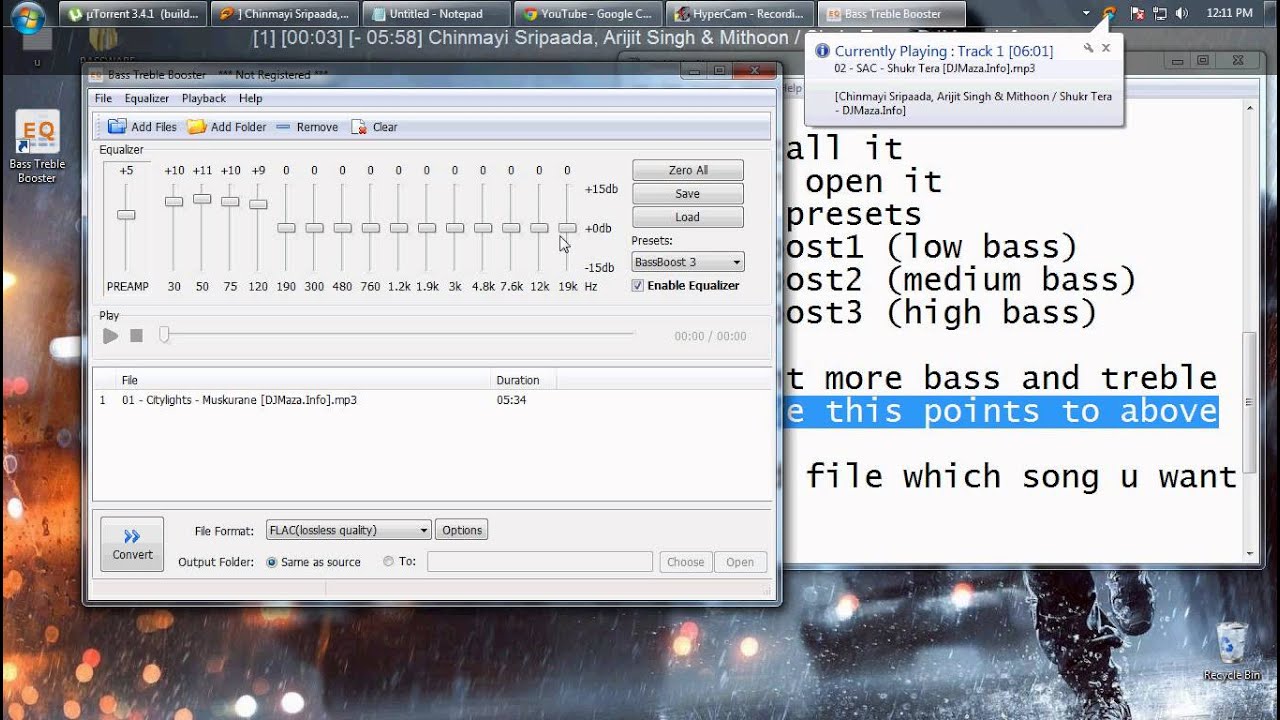Image resolution: width=1280 pixels, height=720 pixels.
Task: Open the Presets dropdown showing BassBoost 3
Action: point(688,262)
